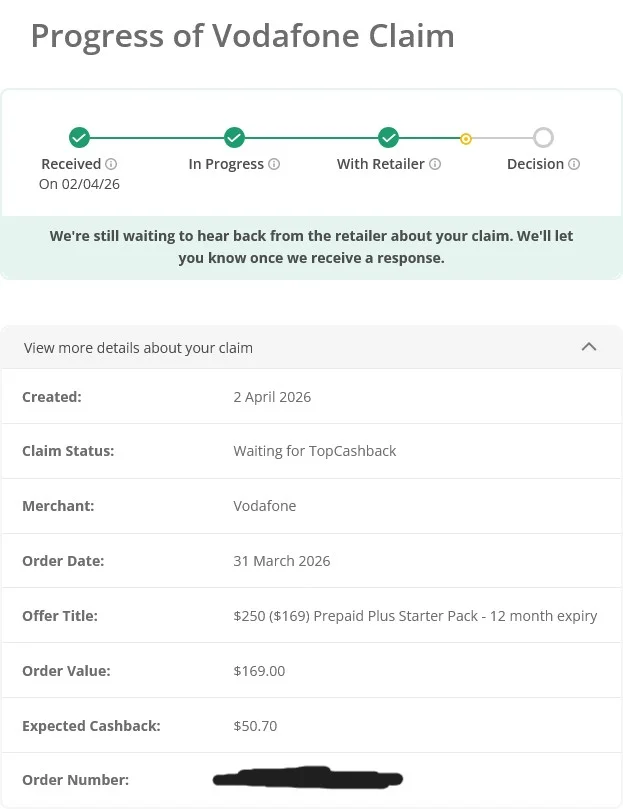The height and width of the screenshot is (809, 623).
Task: Click the Progress of Vodafone Claim heading
Action: [243, 36]
